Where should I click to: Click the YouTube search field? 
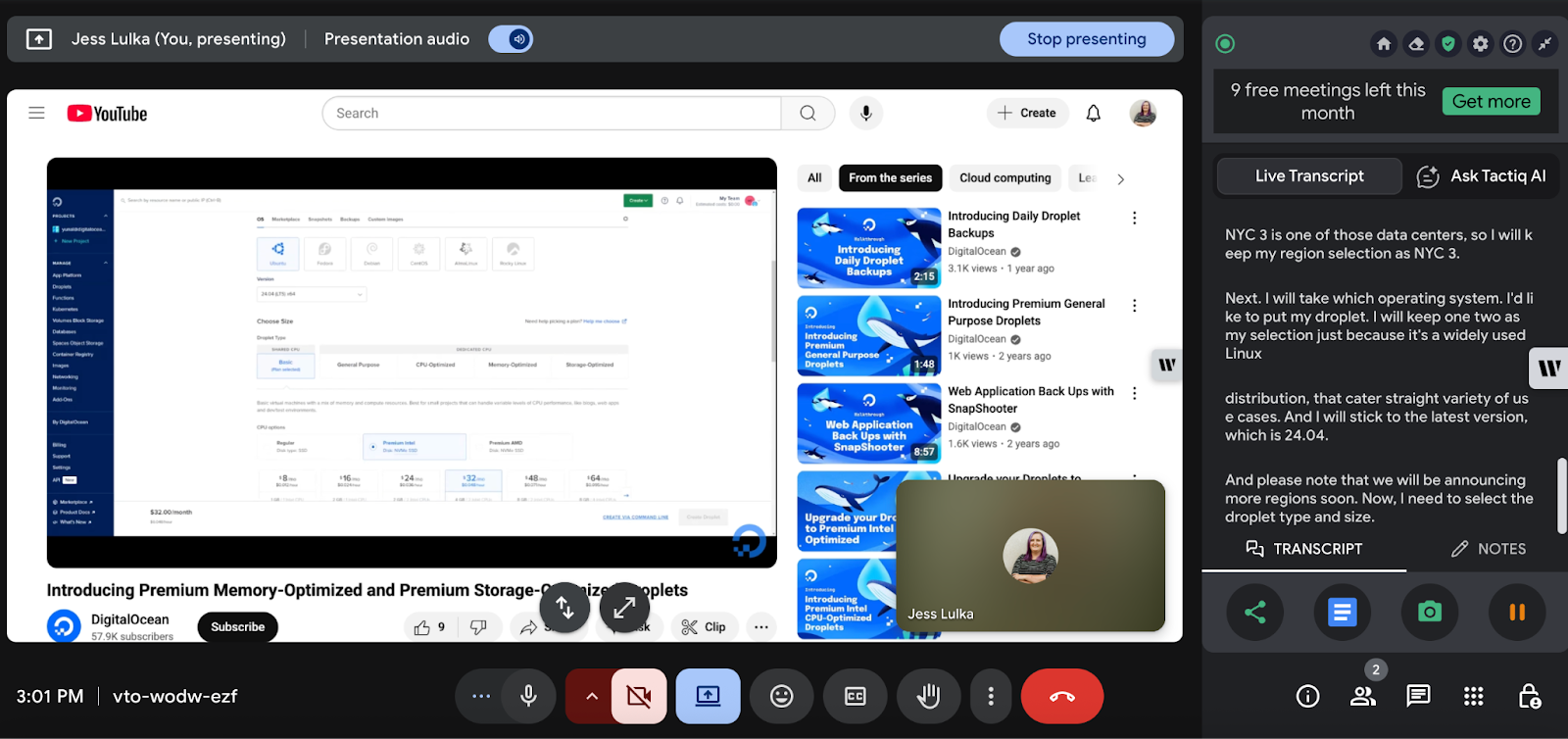[552, 114]
